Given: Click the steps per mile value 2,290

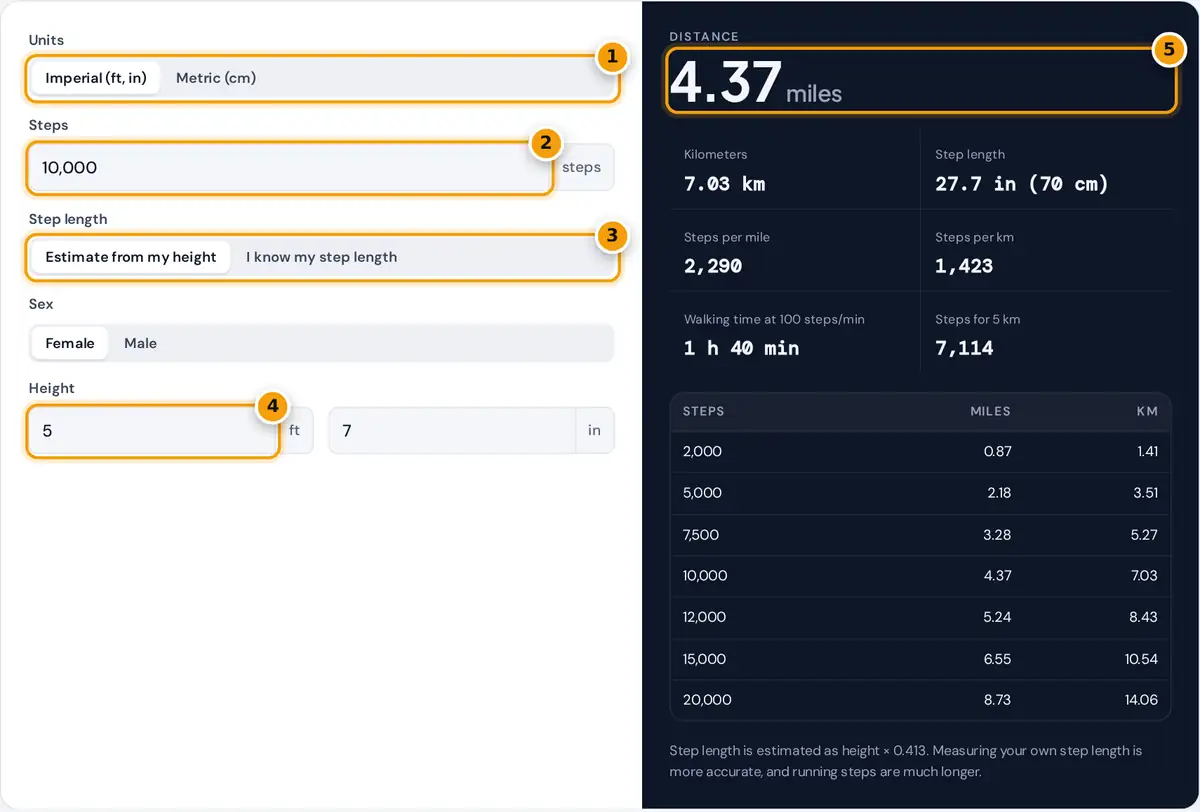Looking at the screenshot, I should [x=713, y=266].
